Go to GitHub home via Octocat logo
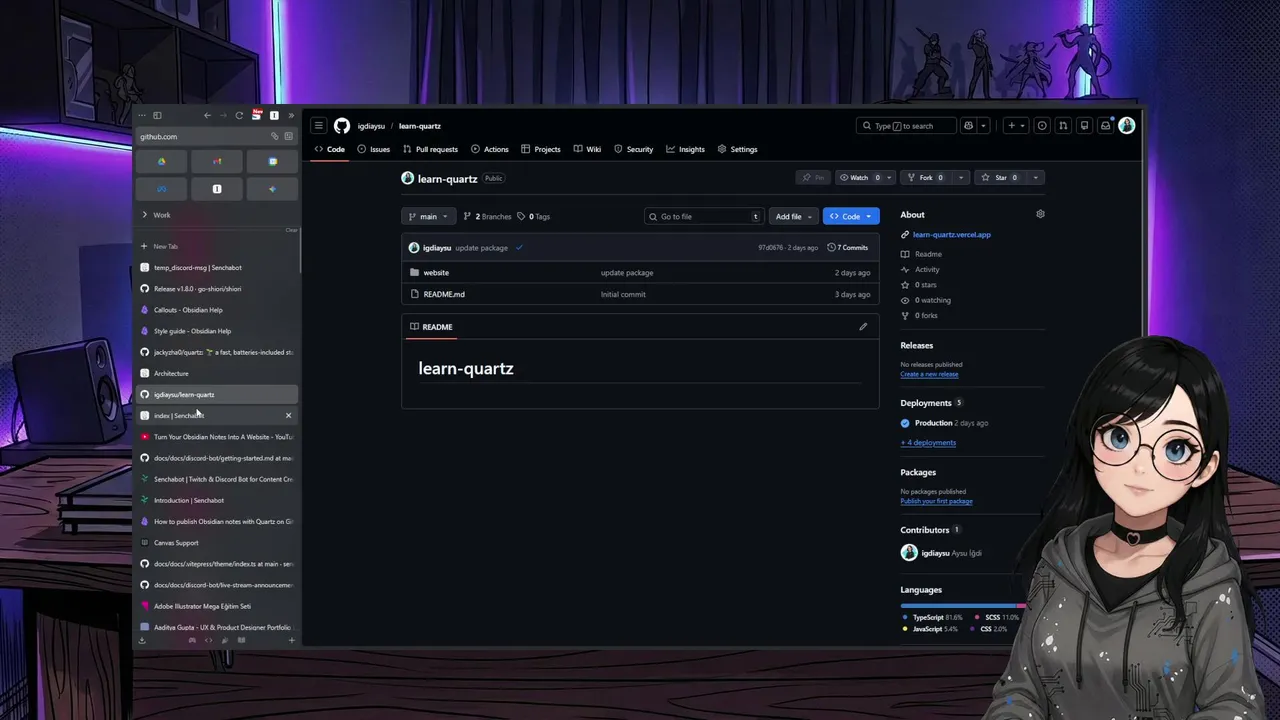 click(342, 126)
